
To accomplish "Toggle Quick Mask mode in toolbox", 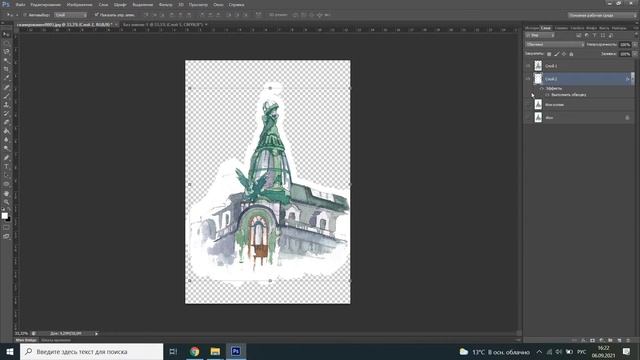I will pyautogui.click(x=6, y=227).
